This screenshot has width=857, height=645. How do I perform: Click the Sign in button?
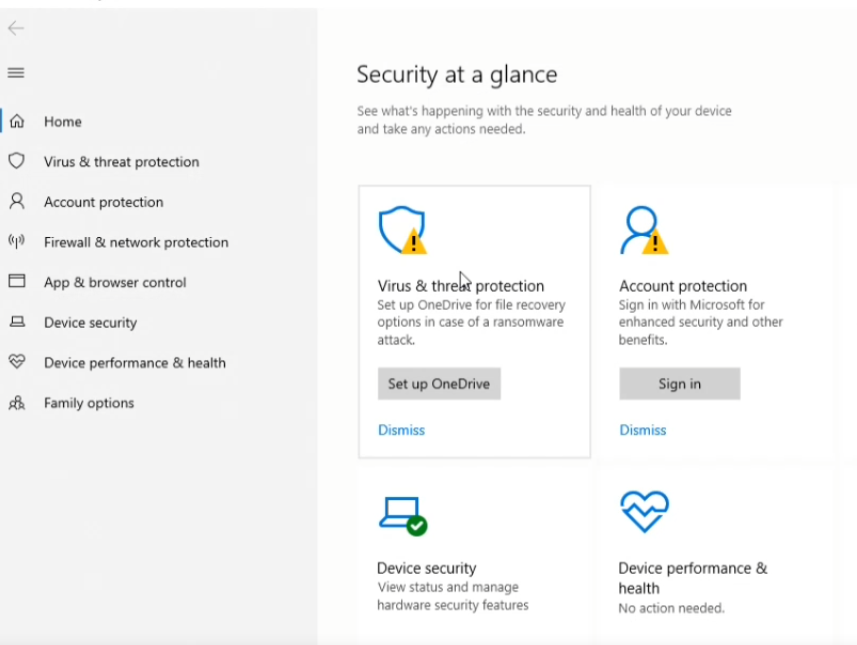(x=679, y=384)
